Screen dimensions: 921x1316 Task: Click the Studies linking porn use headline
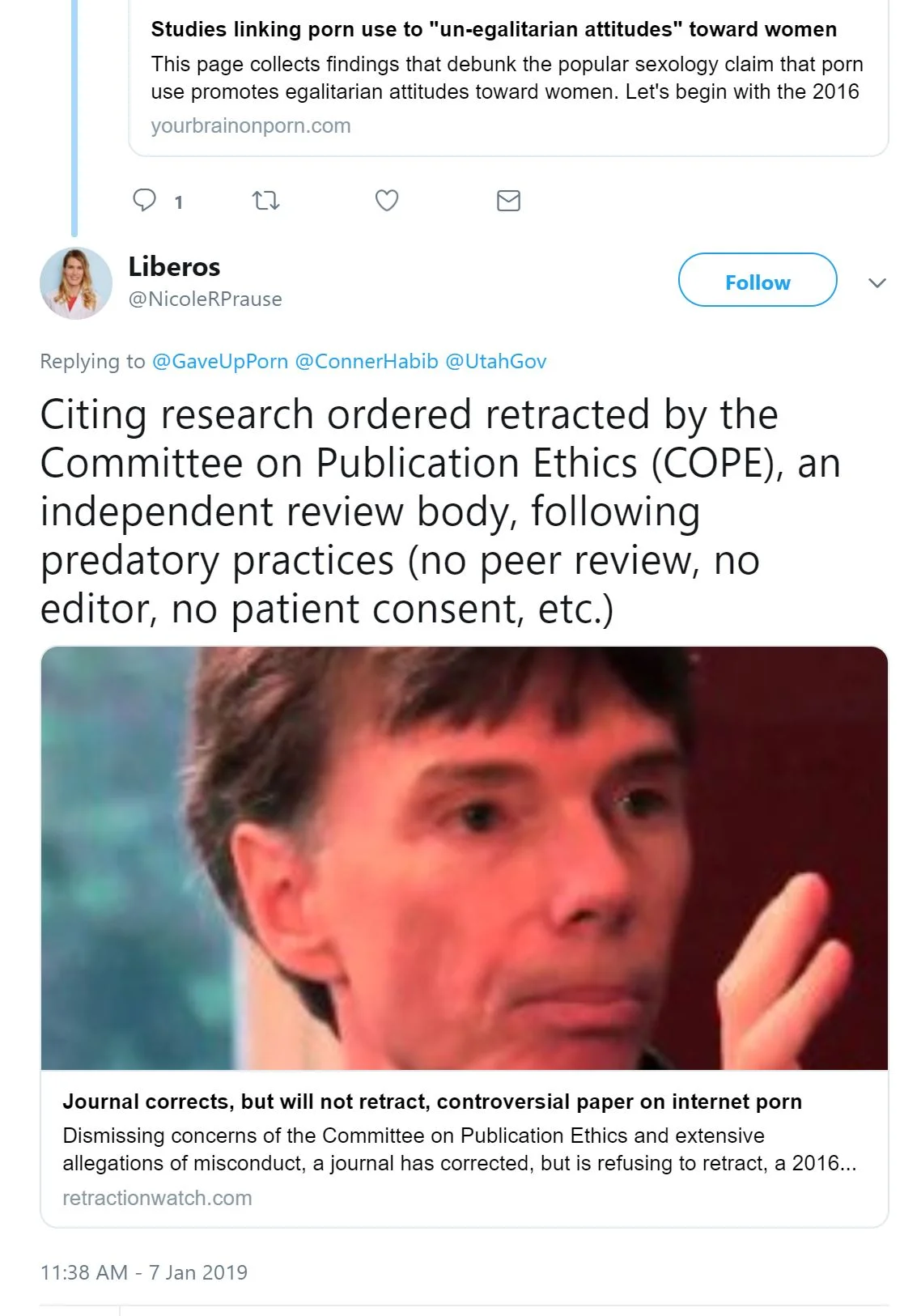[494, 29]
